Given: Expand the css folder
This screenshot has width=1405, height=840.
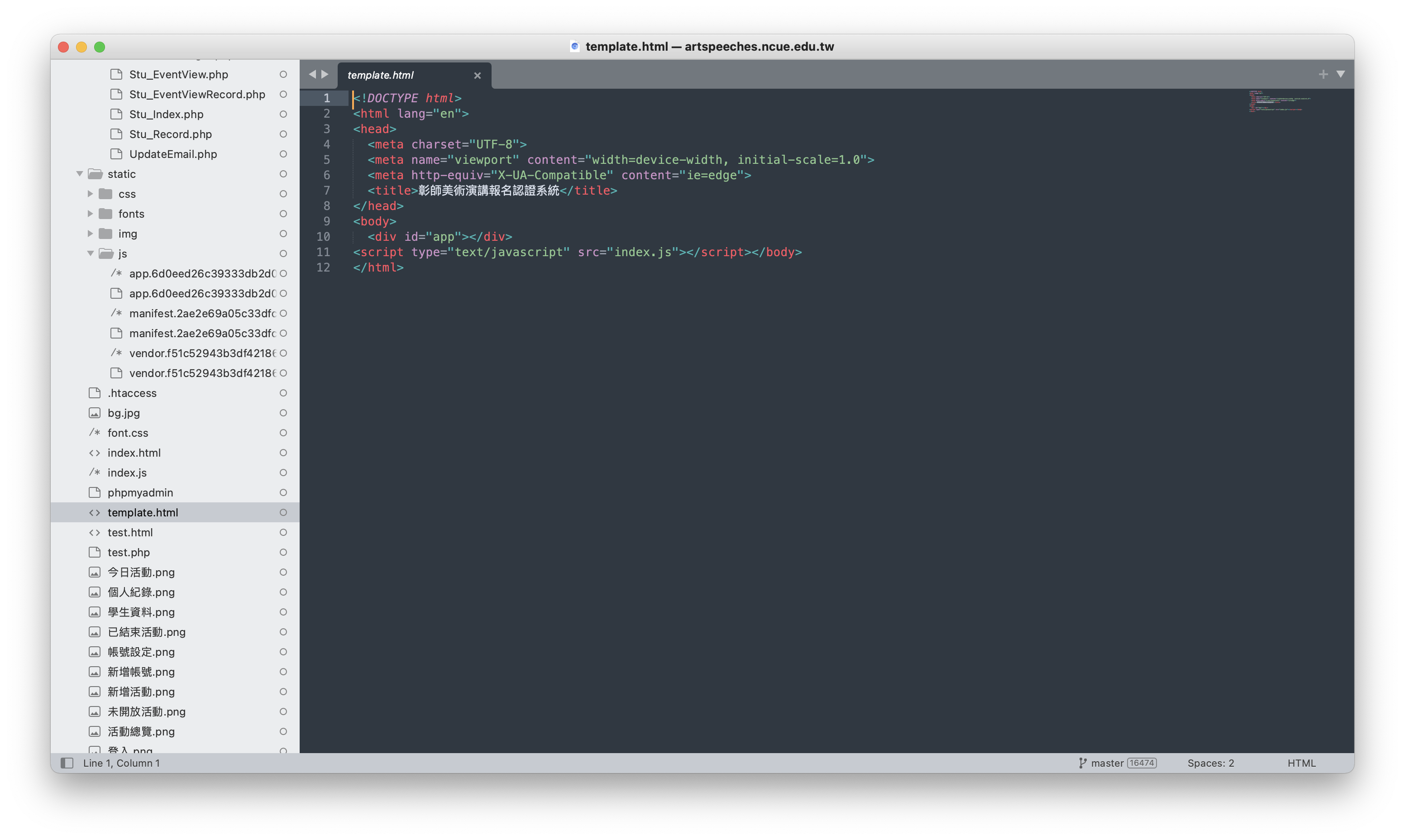Looking at the screenshot, I should [x=90, y=194].
